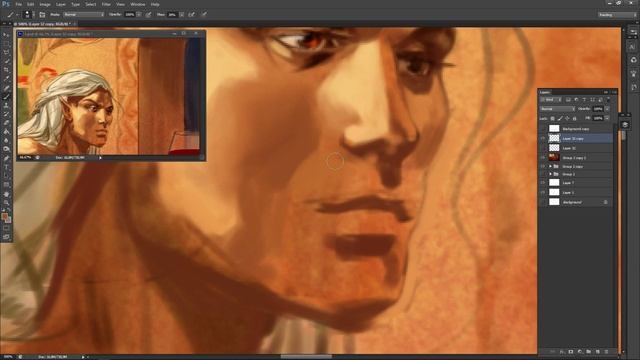The width and height of the screenshot is (640, 360).
Task: Open the Window menu
Action: coord(138,4)
